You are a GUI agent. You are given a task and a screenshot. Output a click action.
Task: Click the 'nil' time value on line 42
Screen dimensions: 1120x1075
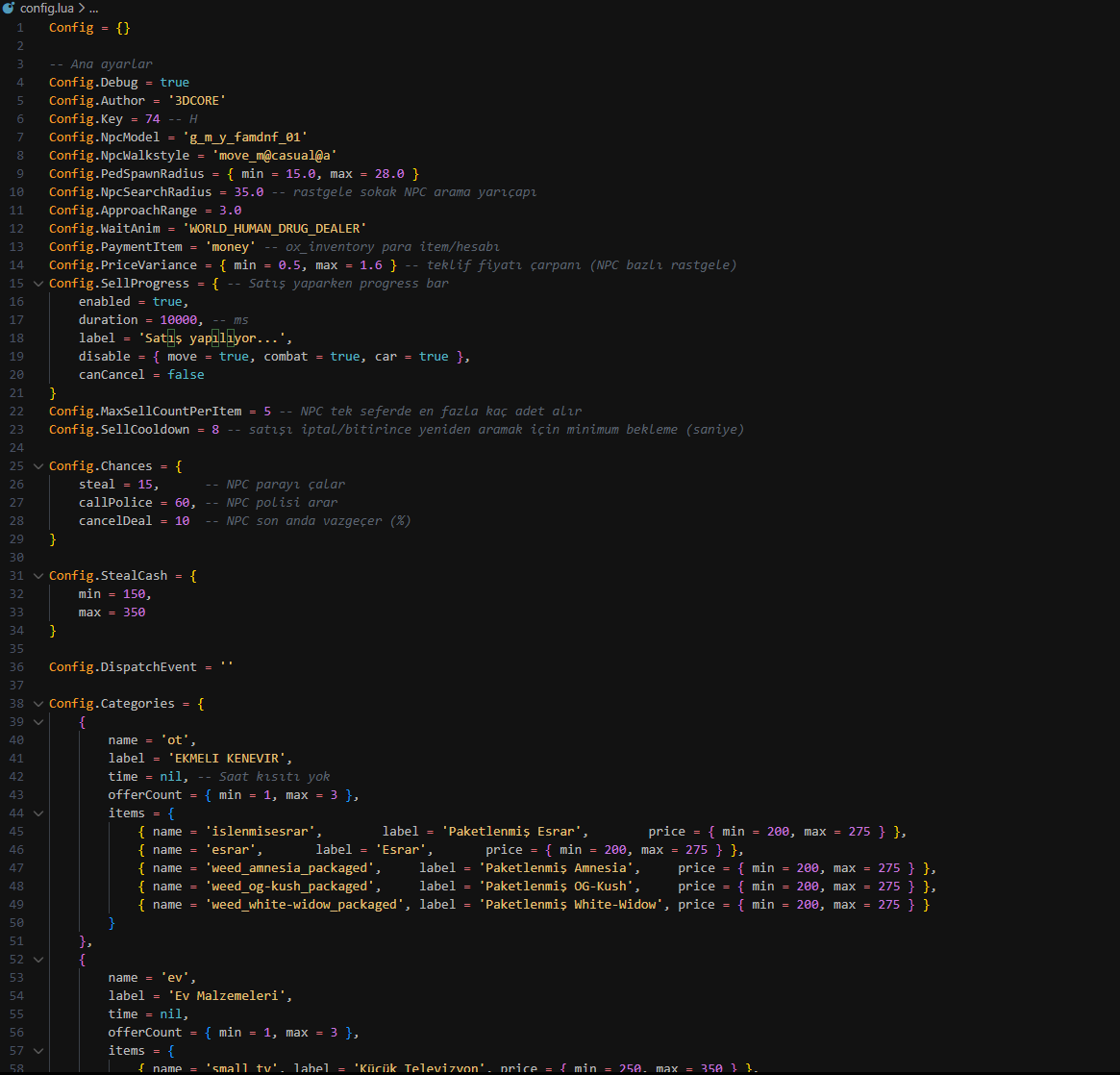171,777
